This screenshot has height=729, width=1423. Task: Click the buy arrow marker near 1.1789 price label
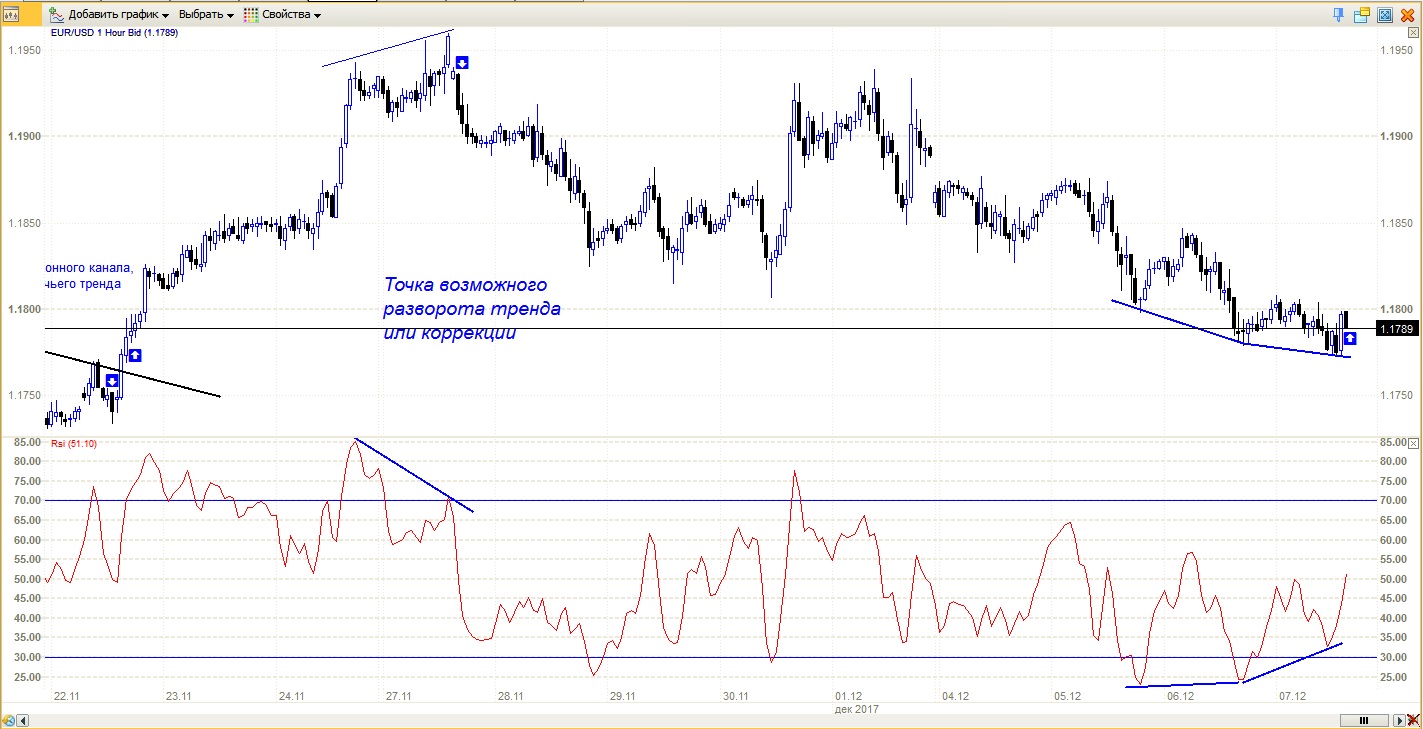tap(1350, 338)
